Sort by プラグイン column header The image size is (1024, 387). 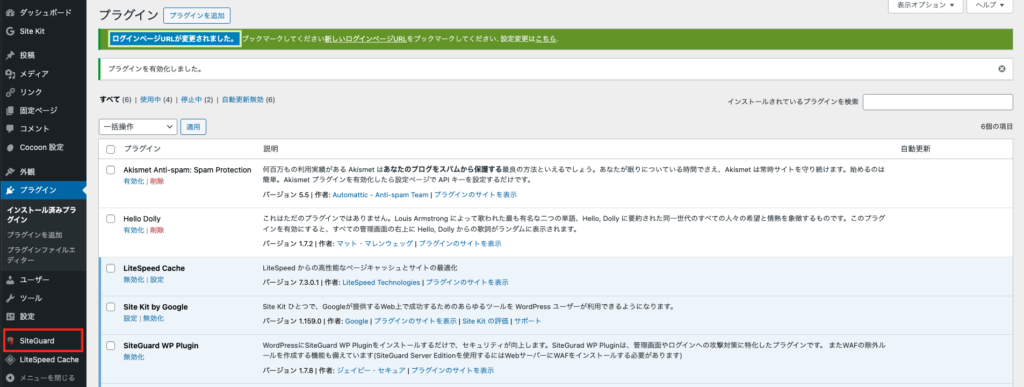point(142,149)
